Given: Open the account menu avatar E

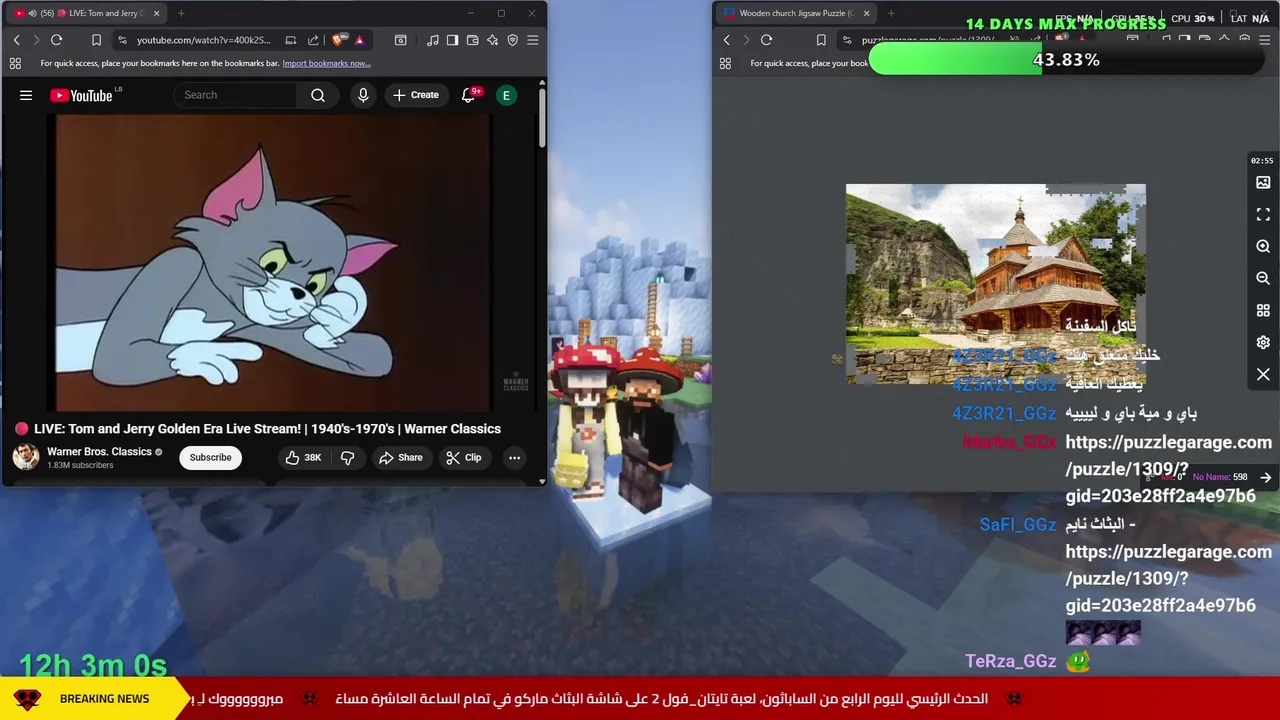Looking at the screenshot, I should pyautogui.click(x=506, y=95).
